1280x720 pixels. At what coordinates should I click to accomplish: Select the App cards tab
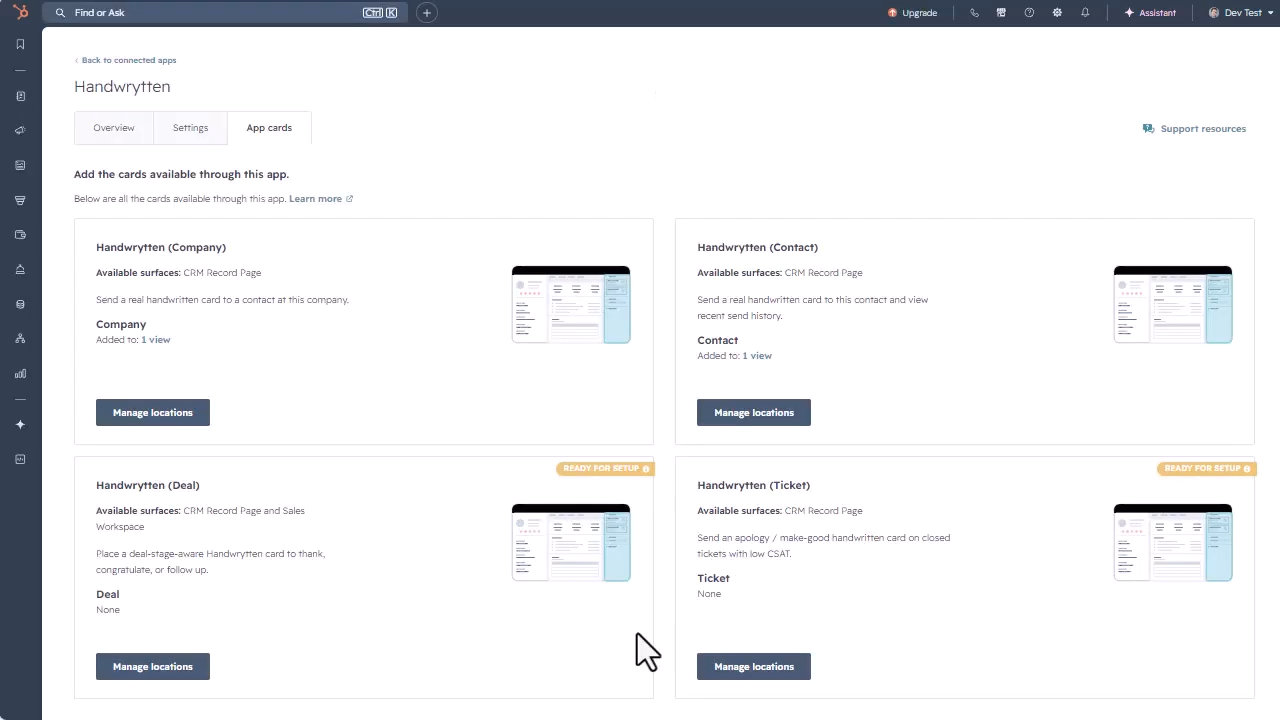tap(269, 128)
